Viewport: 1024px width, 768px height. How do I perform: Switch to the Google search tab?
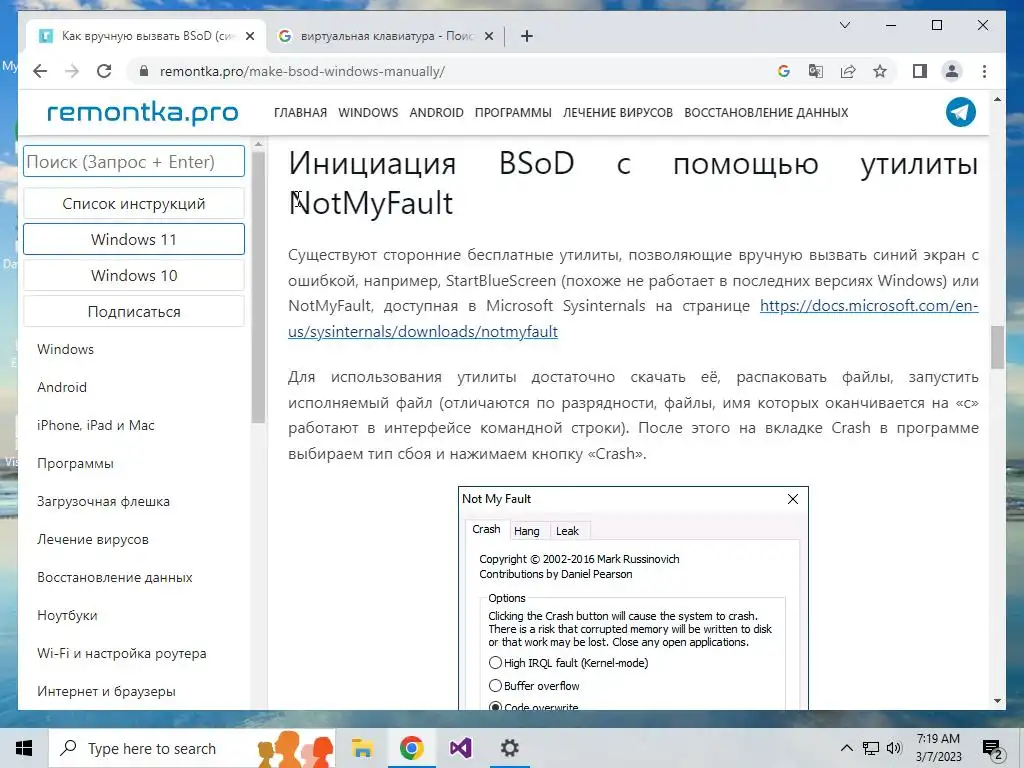(x=385, y=36)
